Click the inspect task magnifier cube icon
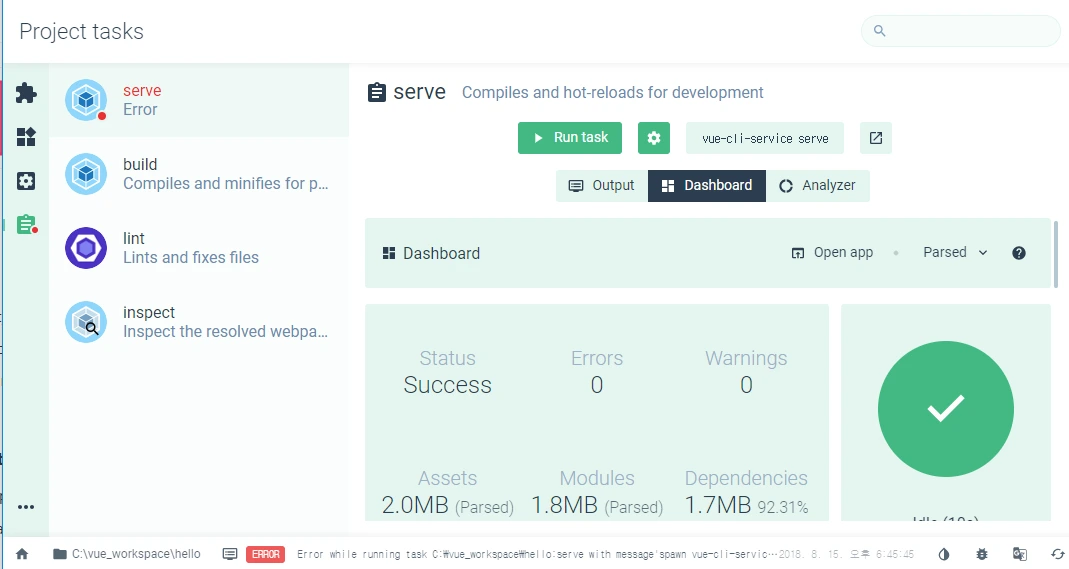 click(x=86, y=322)
